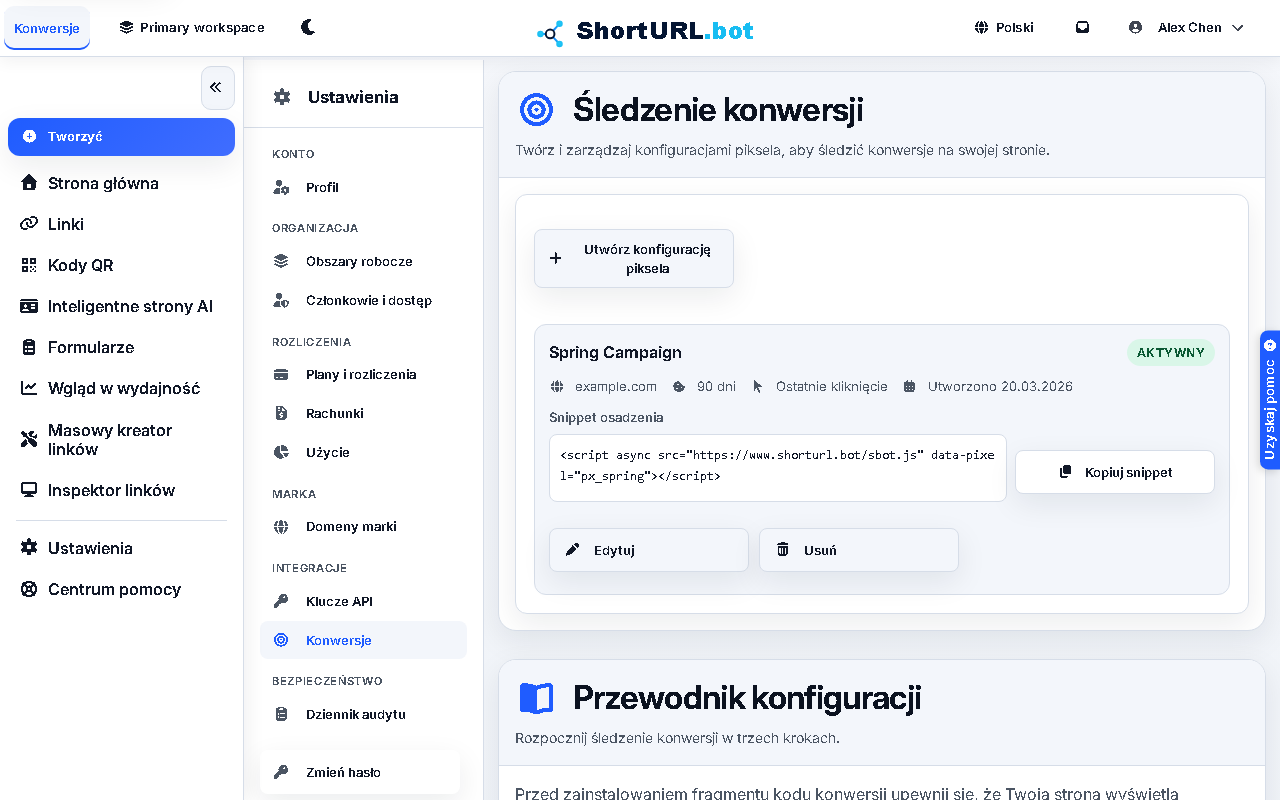Click the home icon beside Strona główna

point(29,183)
